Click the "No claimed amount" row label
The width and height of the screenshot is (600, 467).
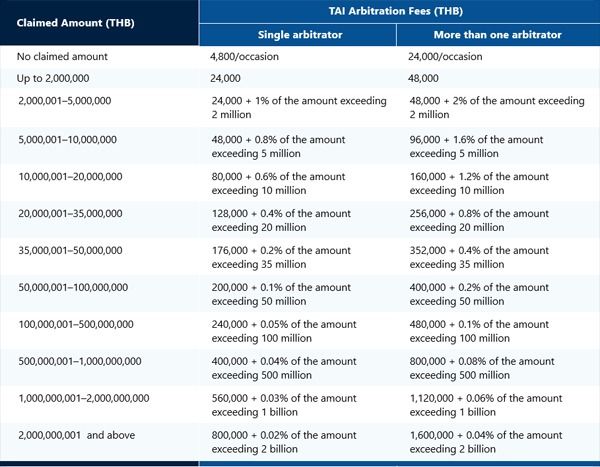coord(61,57)
